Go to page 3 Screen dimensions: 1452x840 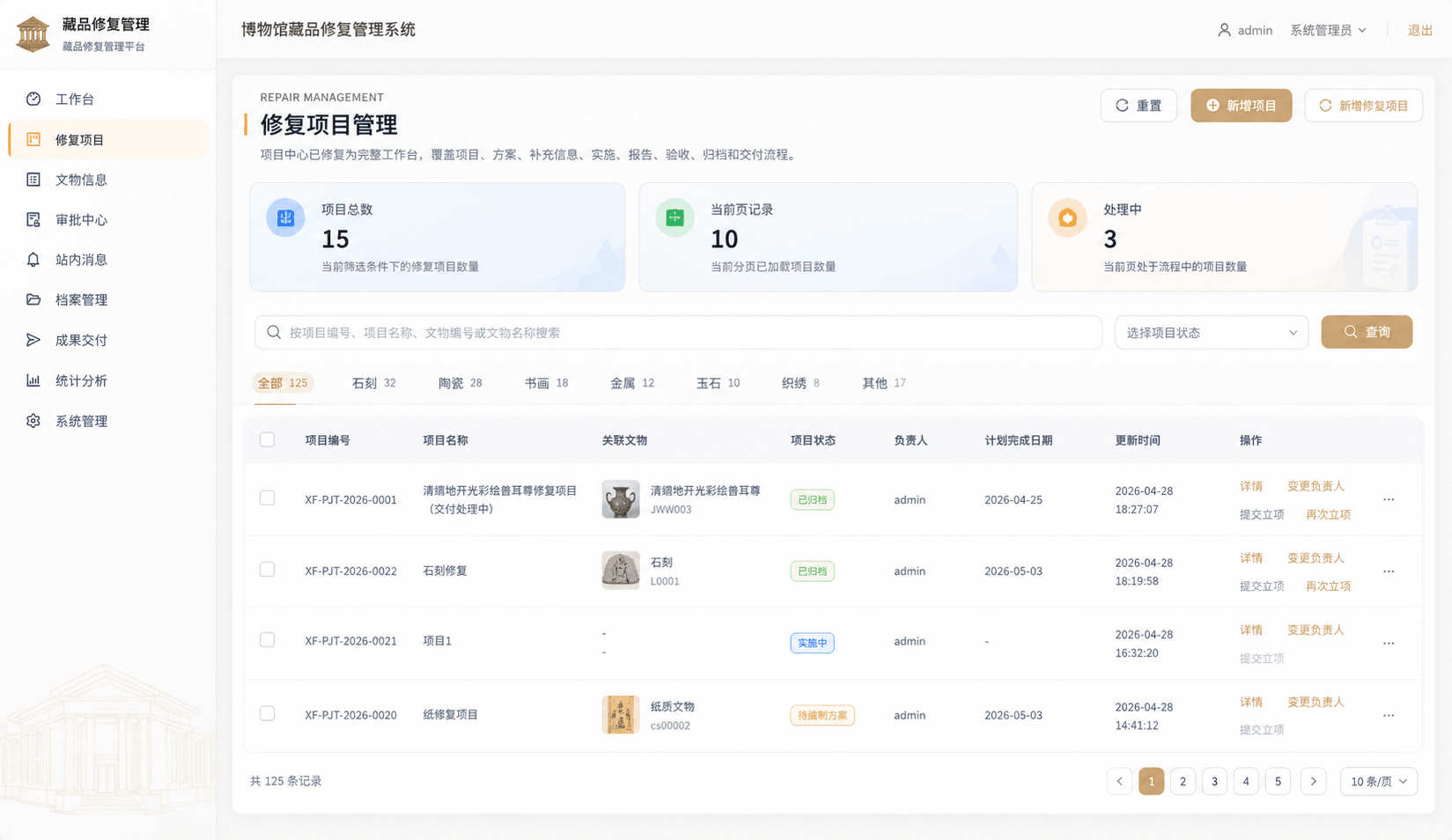click(1214, 781)
